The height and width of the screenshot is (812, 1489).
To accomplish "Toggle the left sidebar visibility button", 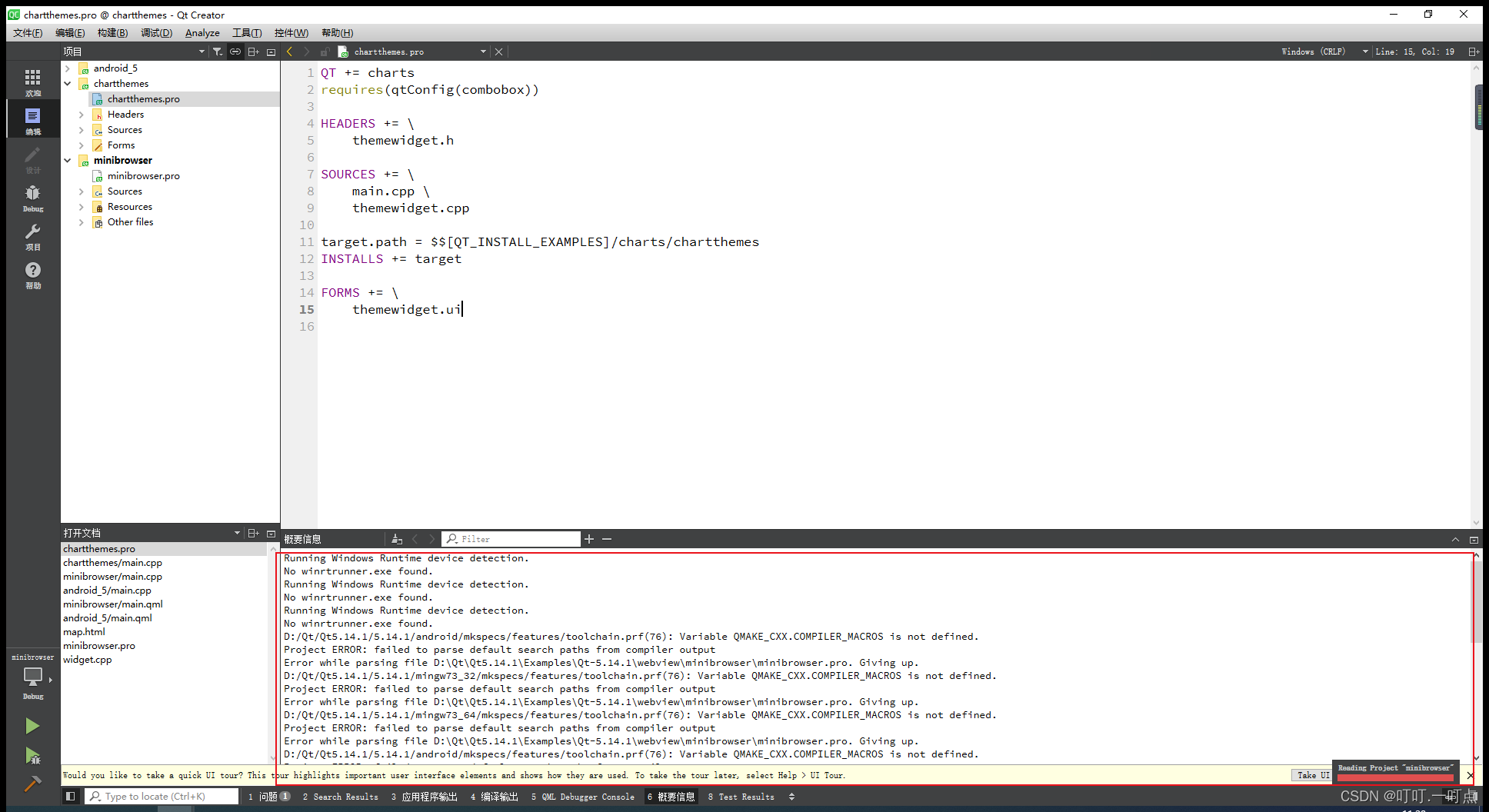I will pyautogui.click(x=71, y=796).
